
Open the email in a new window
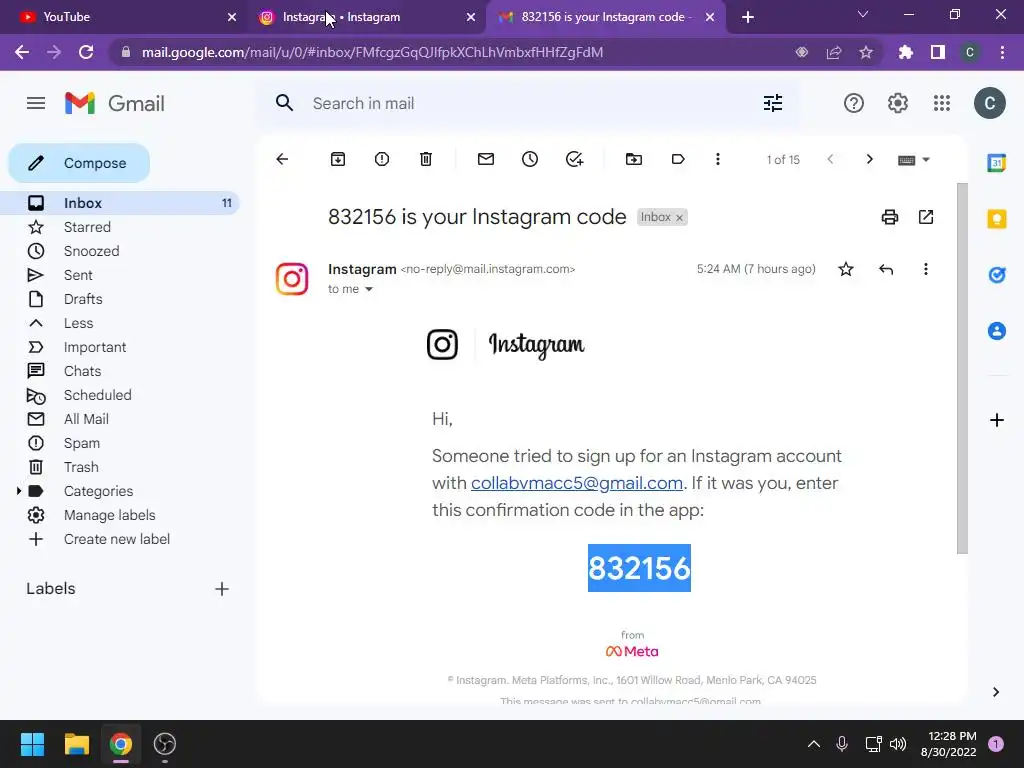click(926, 217)
